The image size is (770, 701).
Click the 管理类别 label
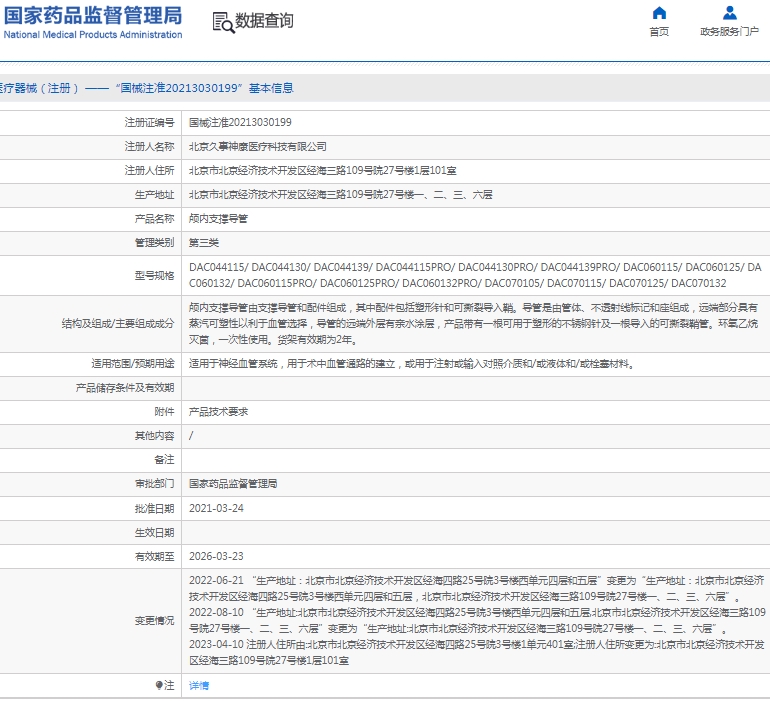[x=154, y=243]
